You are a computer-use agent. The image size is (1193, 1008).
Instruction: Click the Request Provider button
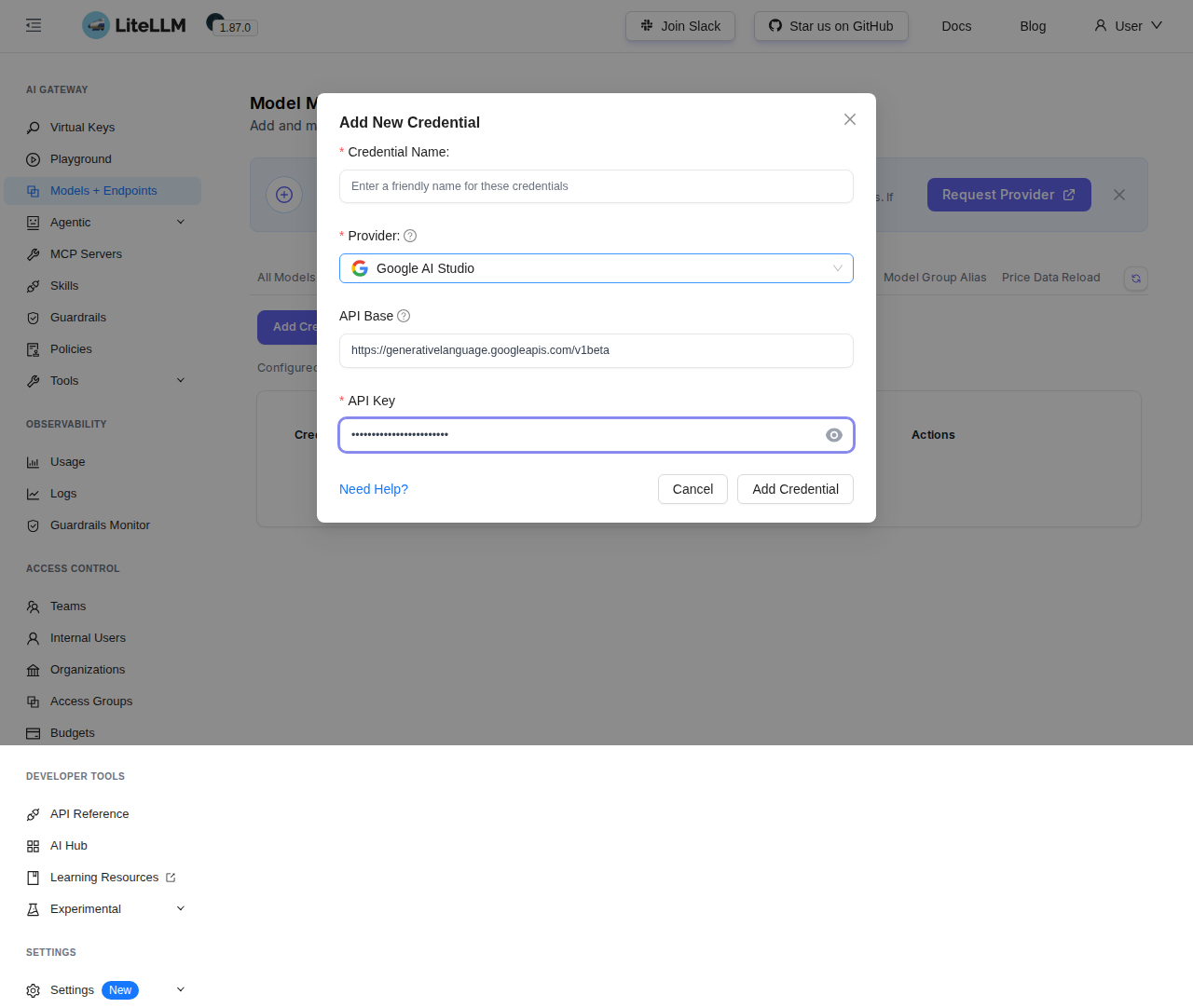coord(1009,195)
